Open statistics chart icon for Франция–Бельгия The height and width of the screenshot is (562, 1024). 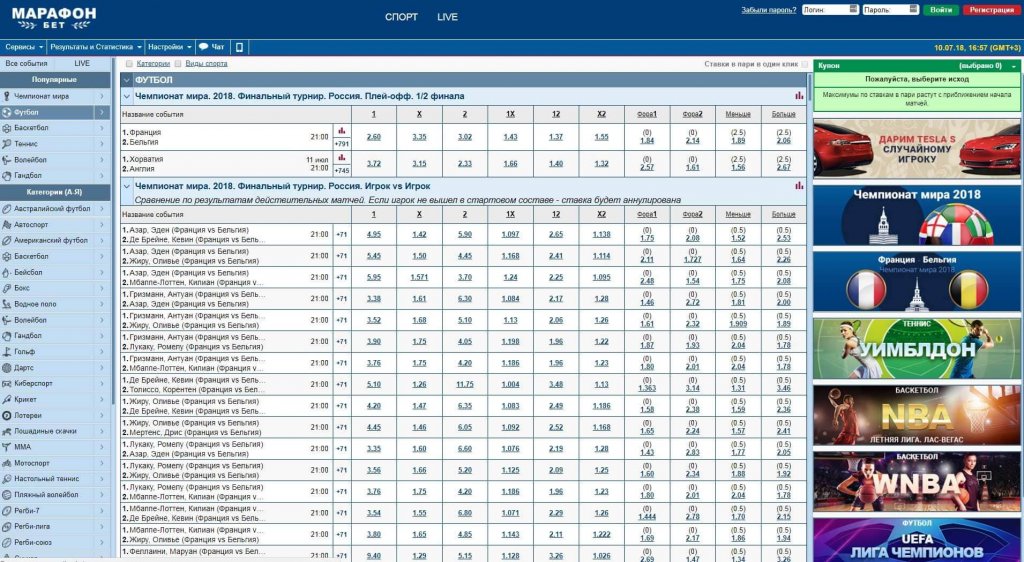[x=342, y=131]
